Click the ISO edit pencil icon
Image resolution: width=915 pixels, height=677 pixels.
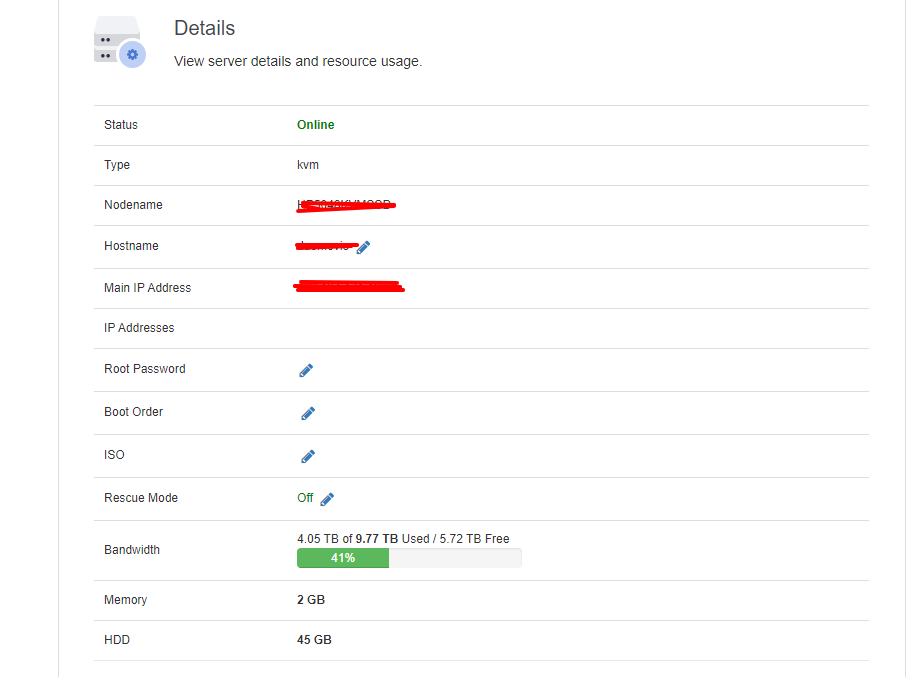tap(308, 456)
